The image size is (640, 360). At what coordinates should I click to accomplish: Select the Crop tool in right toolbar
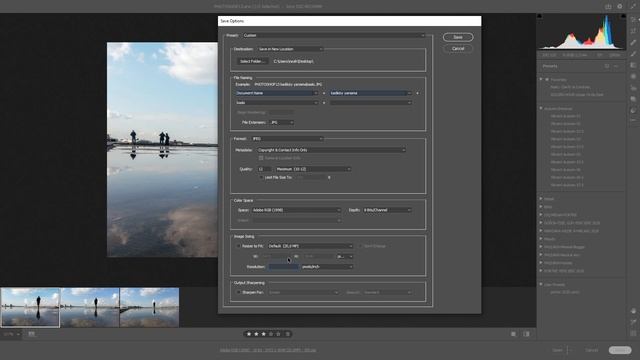[633, 31]
